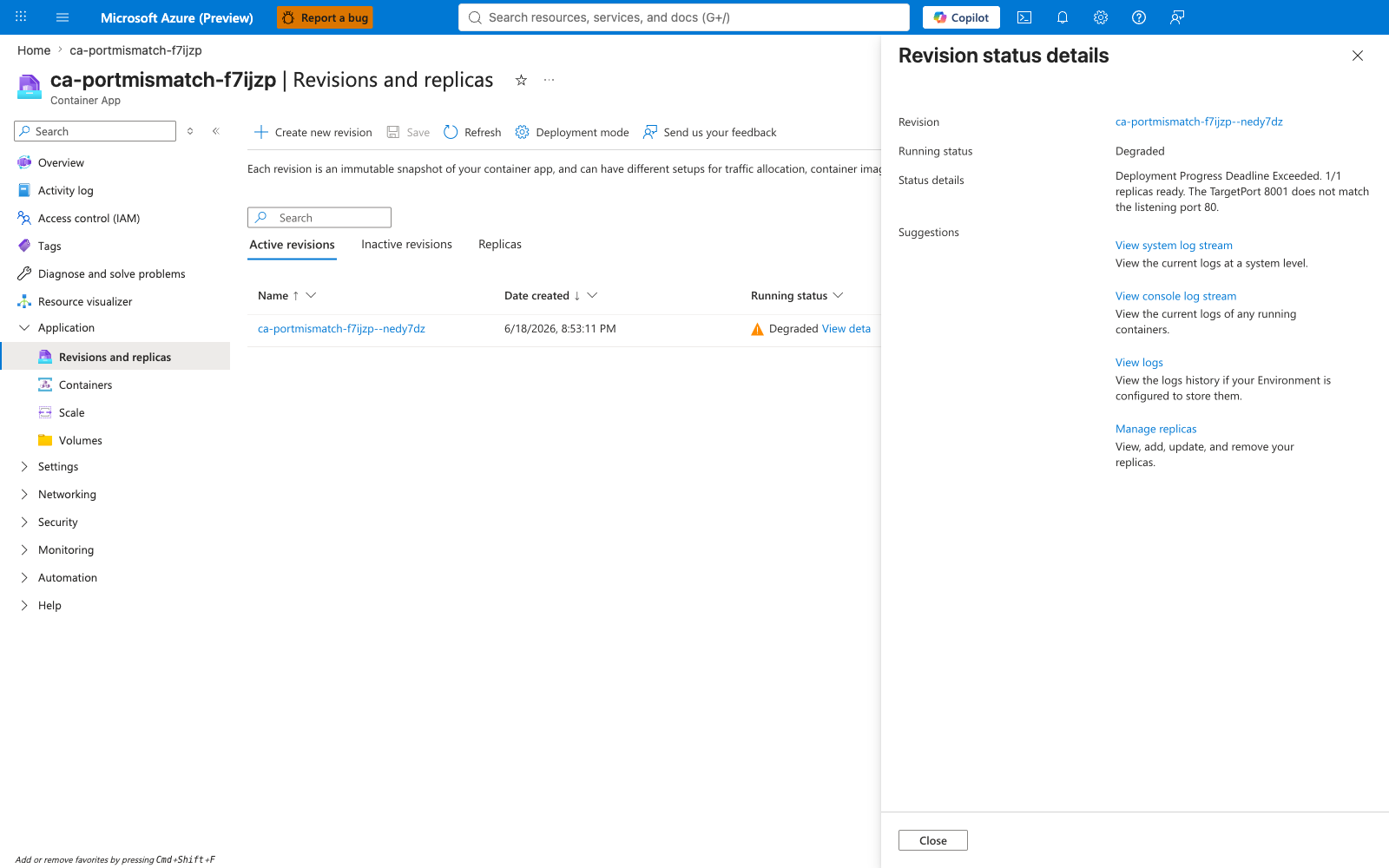Click the Manage replicas link

coord(1155,429)
